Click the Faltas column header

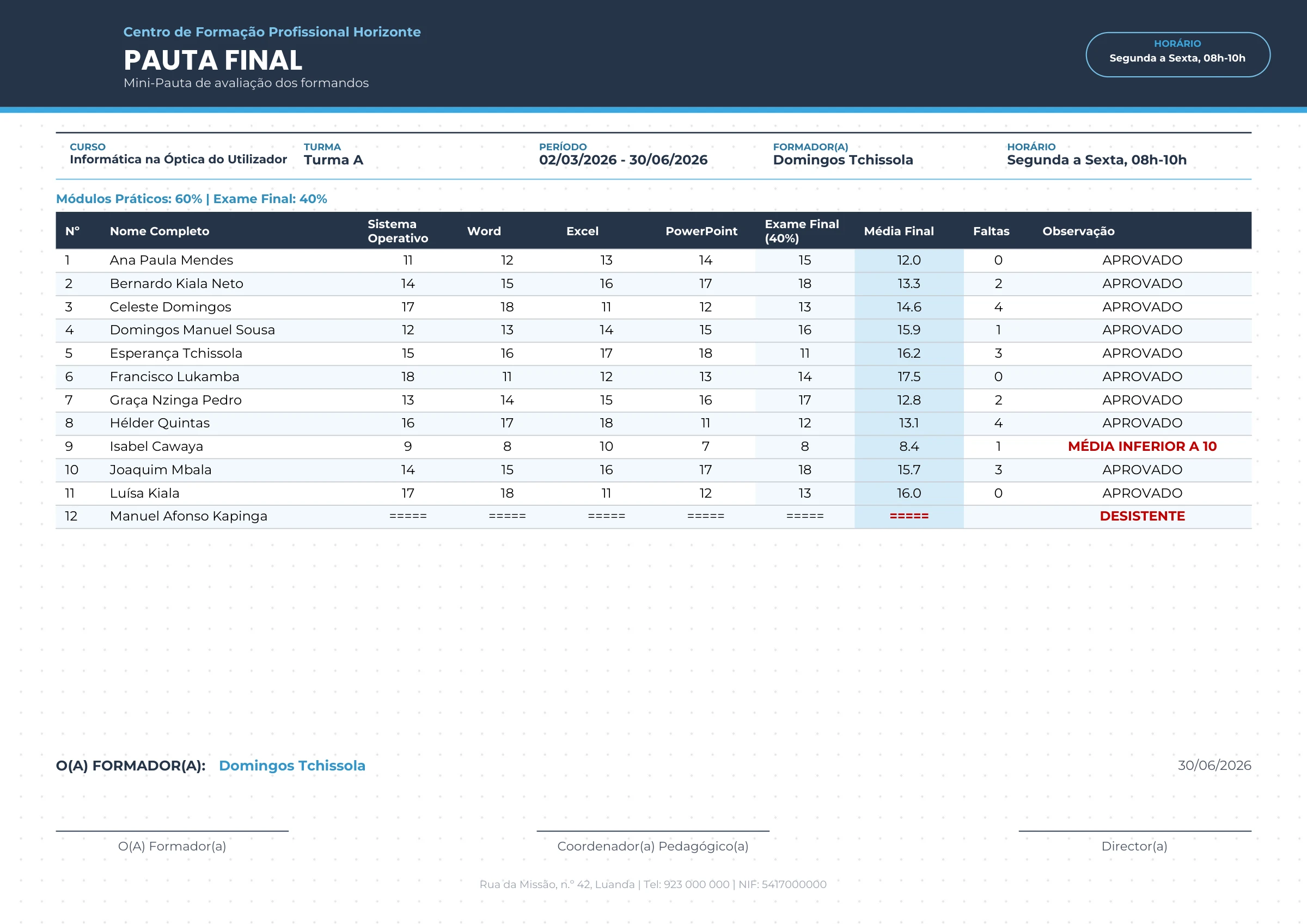(x=991, y=231)
